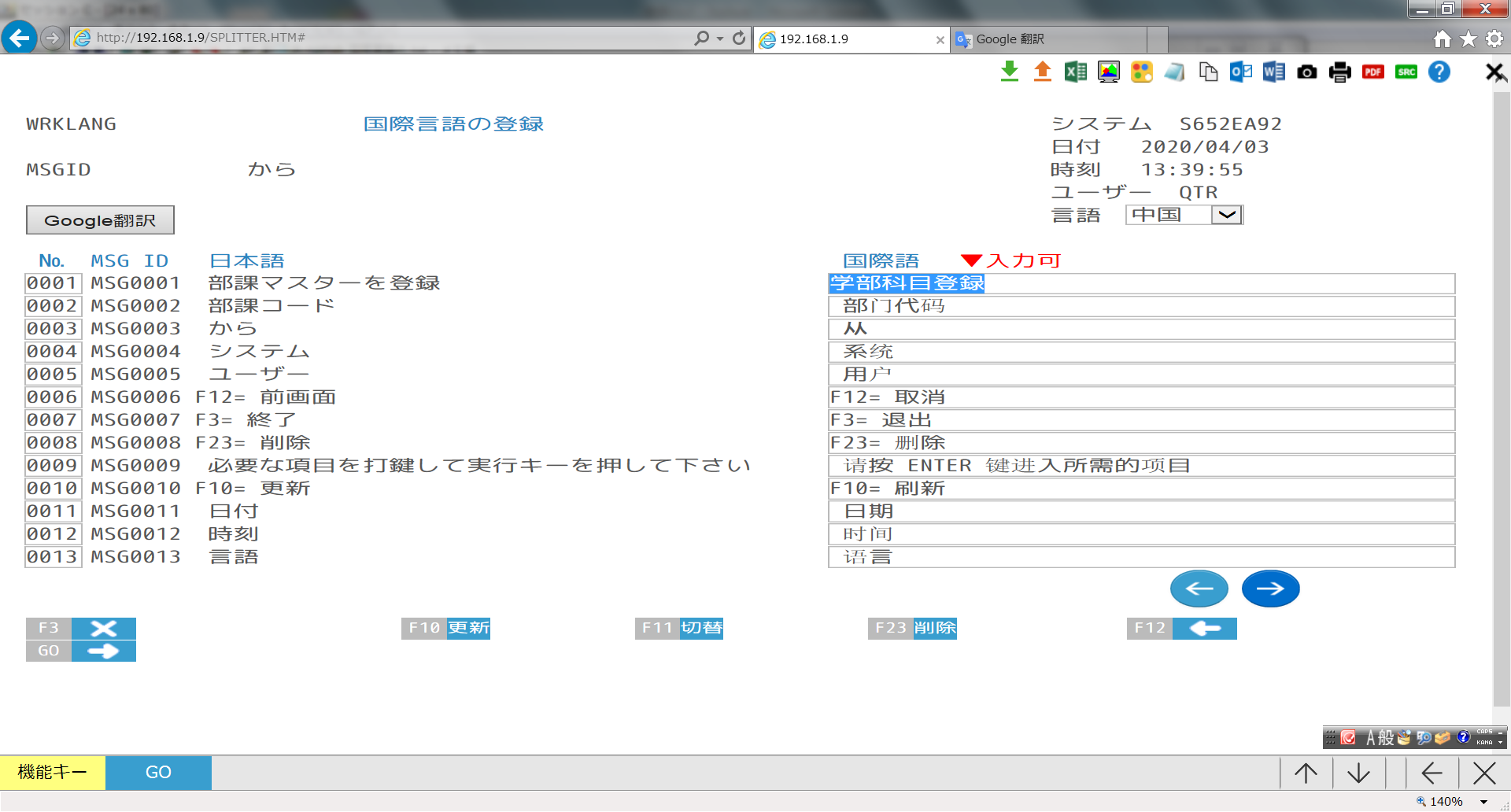Expand the 140% zoom level dropdown
The height and width of the screenshot is (812, 1511).
(1483, 802)
